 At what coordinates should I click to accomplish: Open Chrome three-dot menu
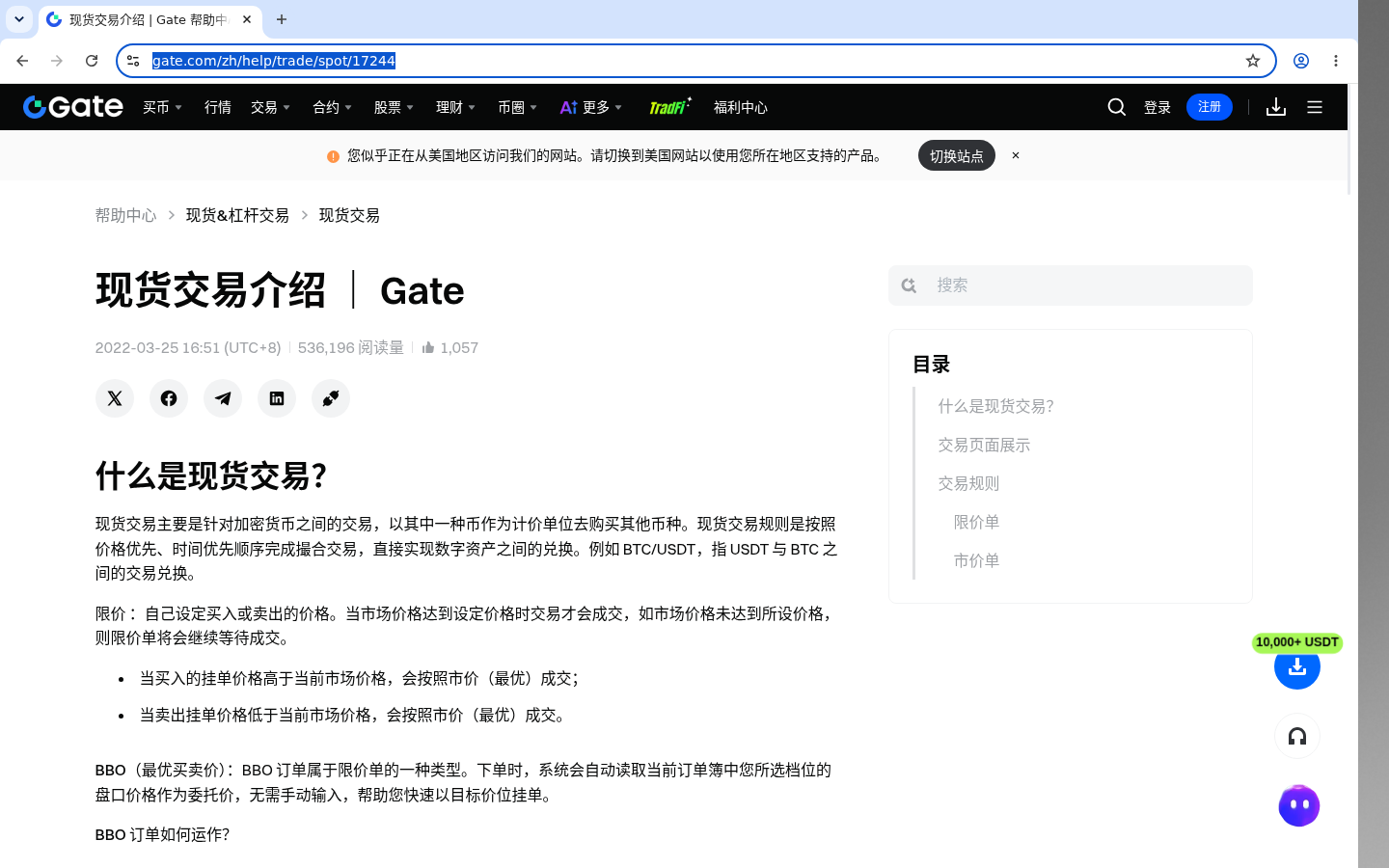coord(1336,61)
